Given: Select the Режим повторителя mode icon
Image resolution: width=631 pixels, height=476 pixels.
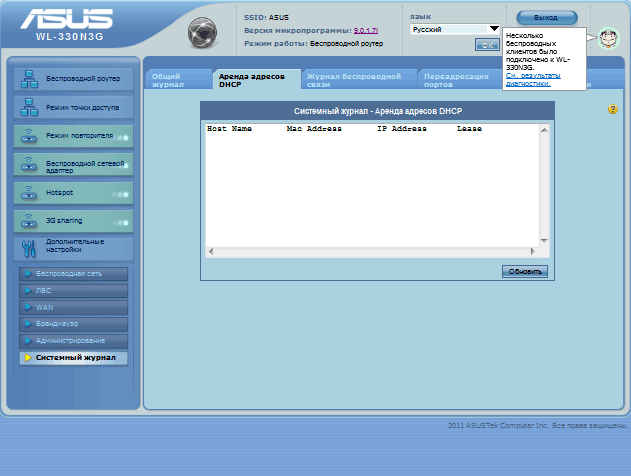Looking at the screenshot, I should pos(29,135).
